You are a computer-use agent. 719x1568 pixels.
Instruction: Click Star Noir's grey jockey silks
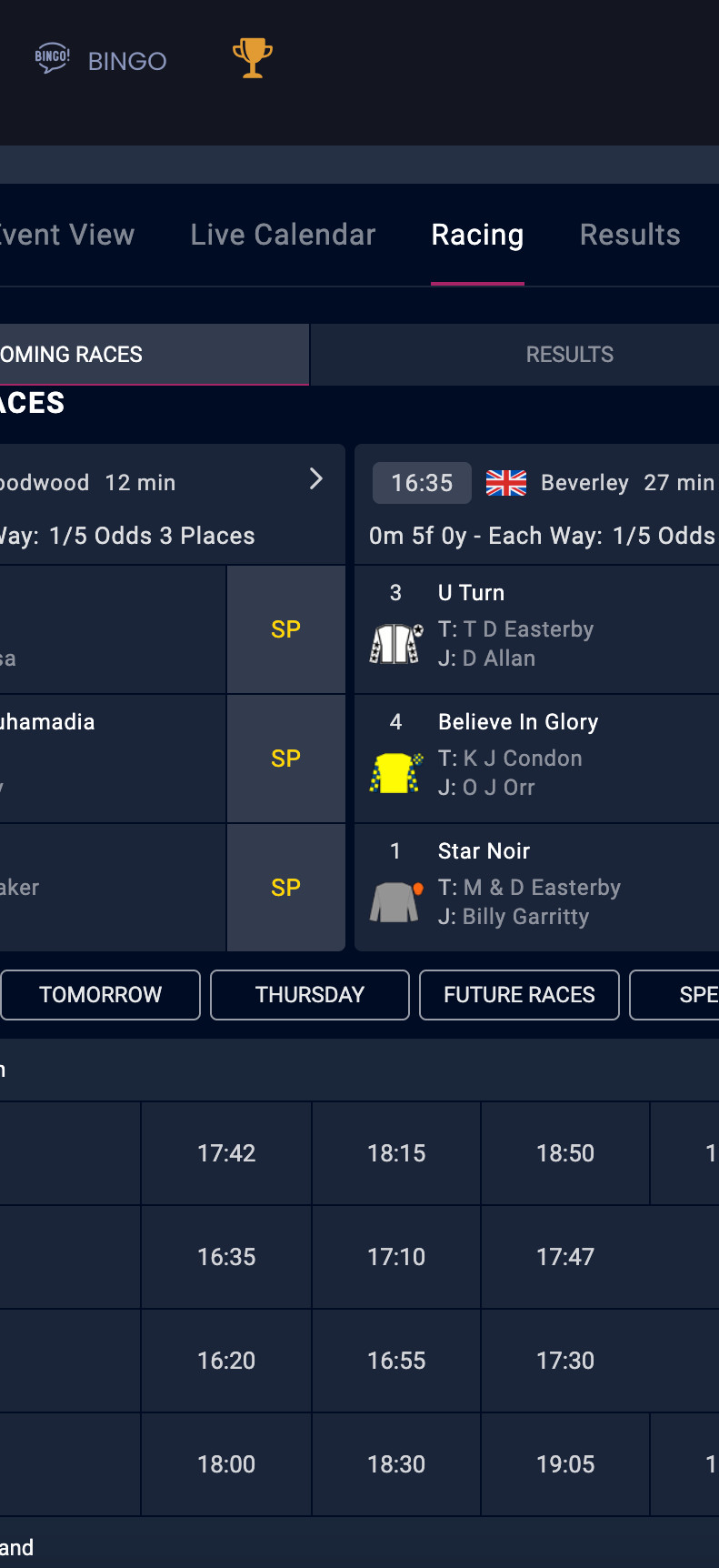[x=396, y=901]
